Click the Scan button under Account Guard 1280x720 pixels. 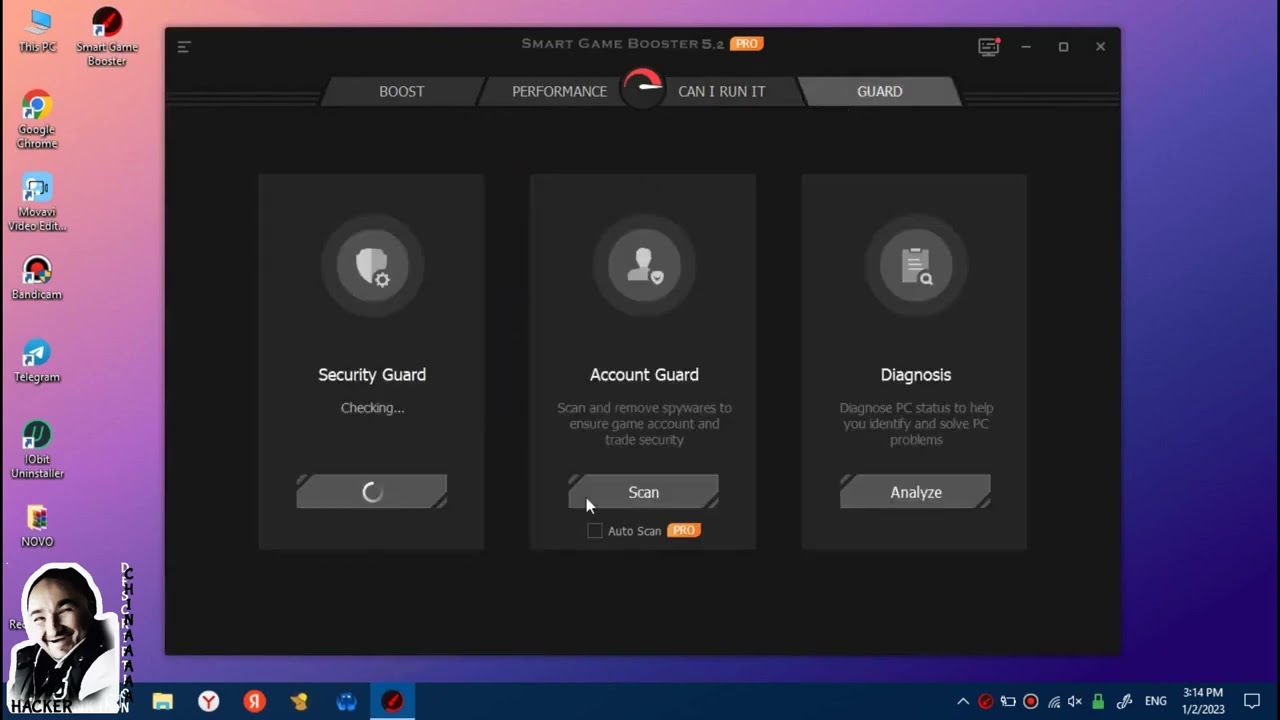644,492
